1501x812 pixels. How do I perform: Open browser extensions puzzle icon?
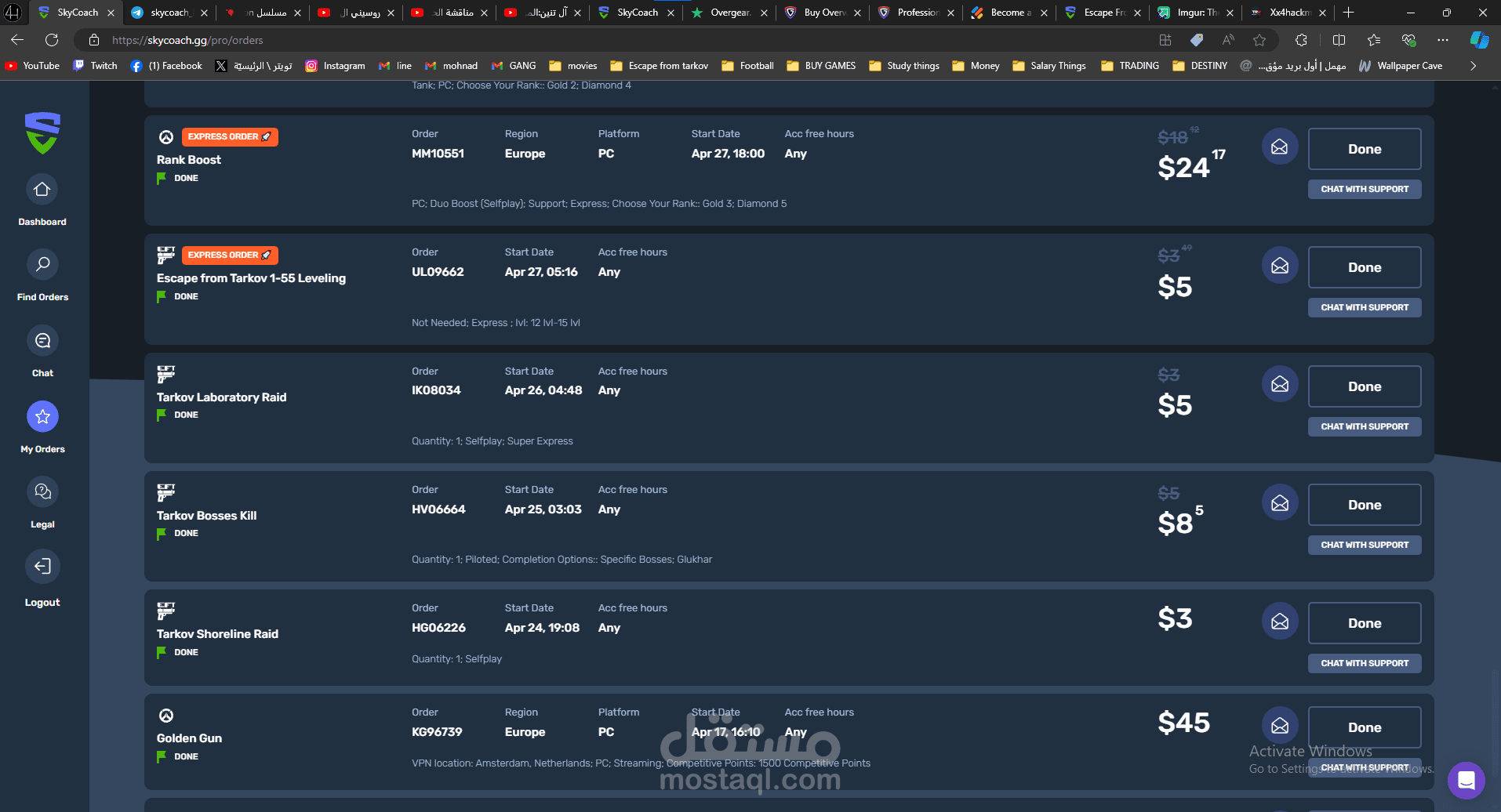point(1301,40)
